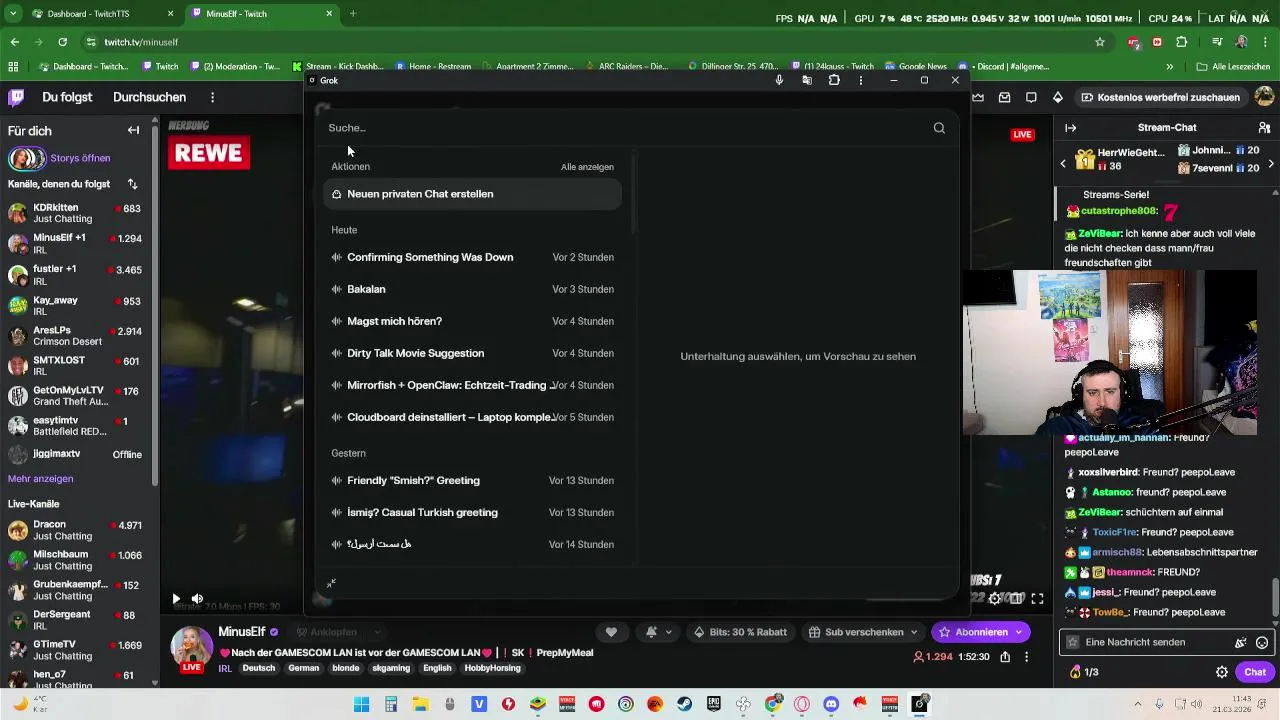This screenshot has width=1280, height=720.
Task: Open a new Chrome tab
Action: [x=352, y=14]
